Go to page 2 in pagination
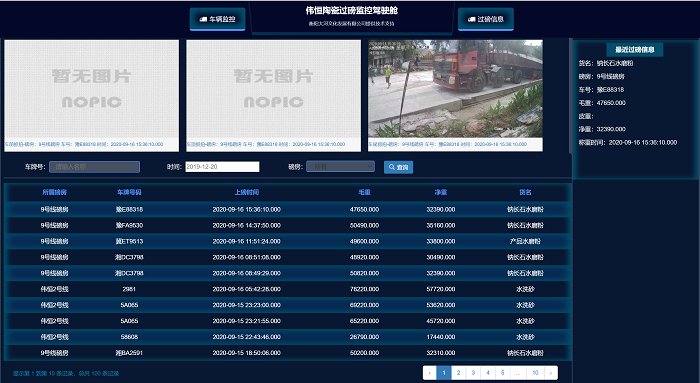700x383 pixels. pyautogui.click(x=458, y=373)
